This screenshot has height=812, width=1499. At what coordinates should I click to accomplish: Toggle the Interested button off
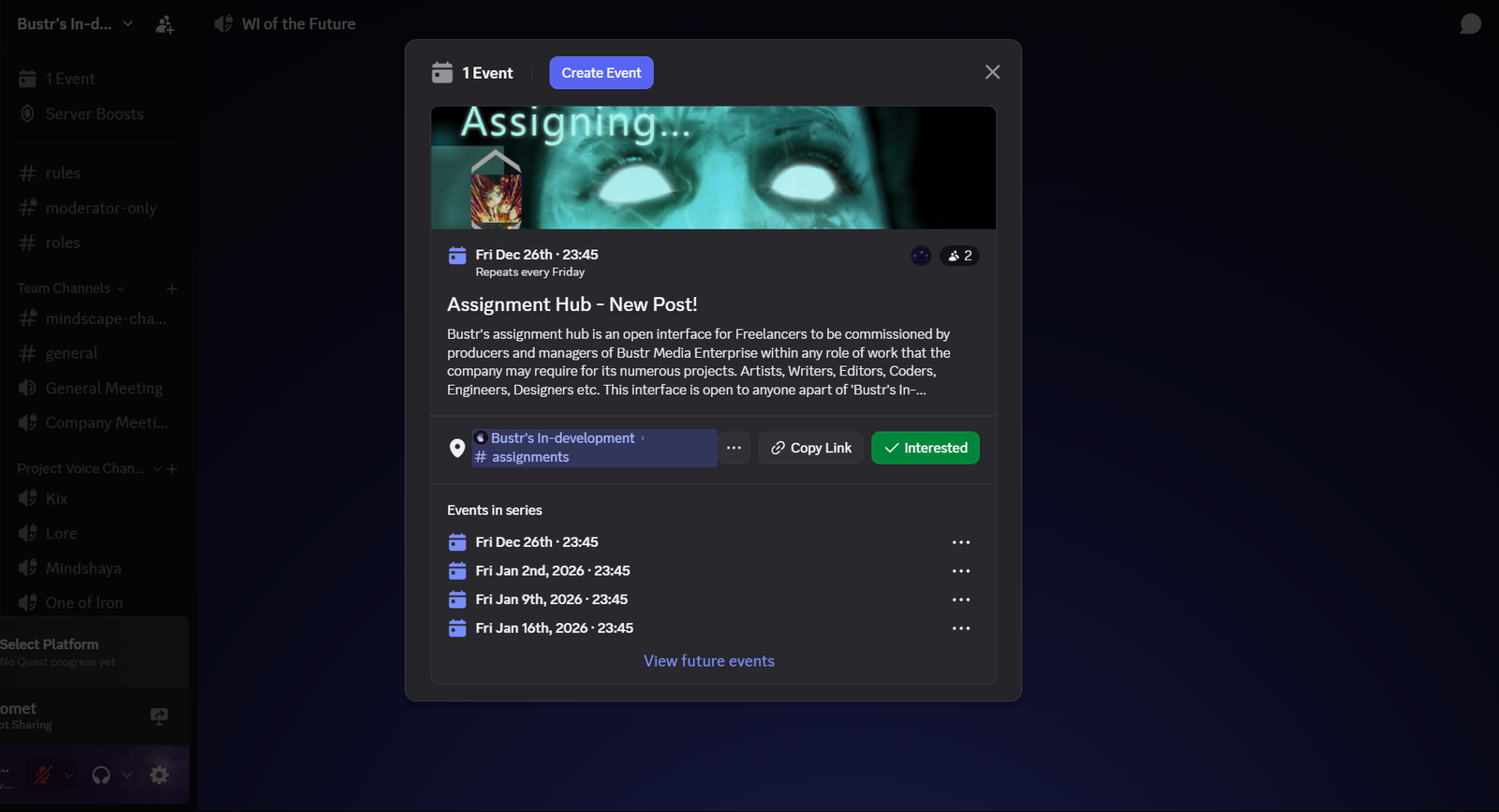tap(925, 448)
